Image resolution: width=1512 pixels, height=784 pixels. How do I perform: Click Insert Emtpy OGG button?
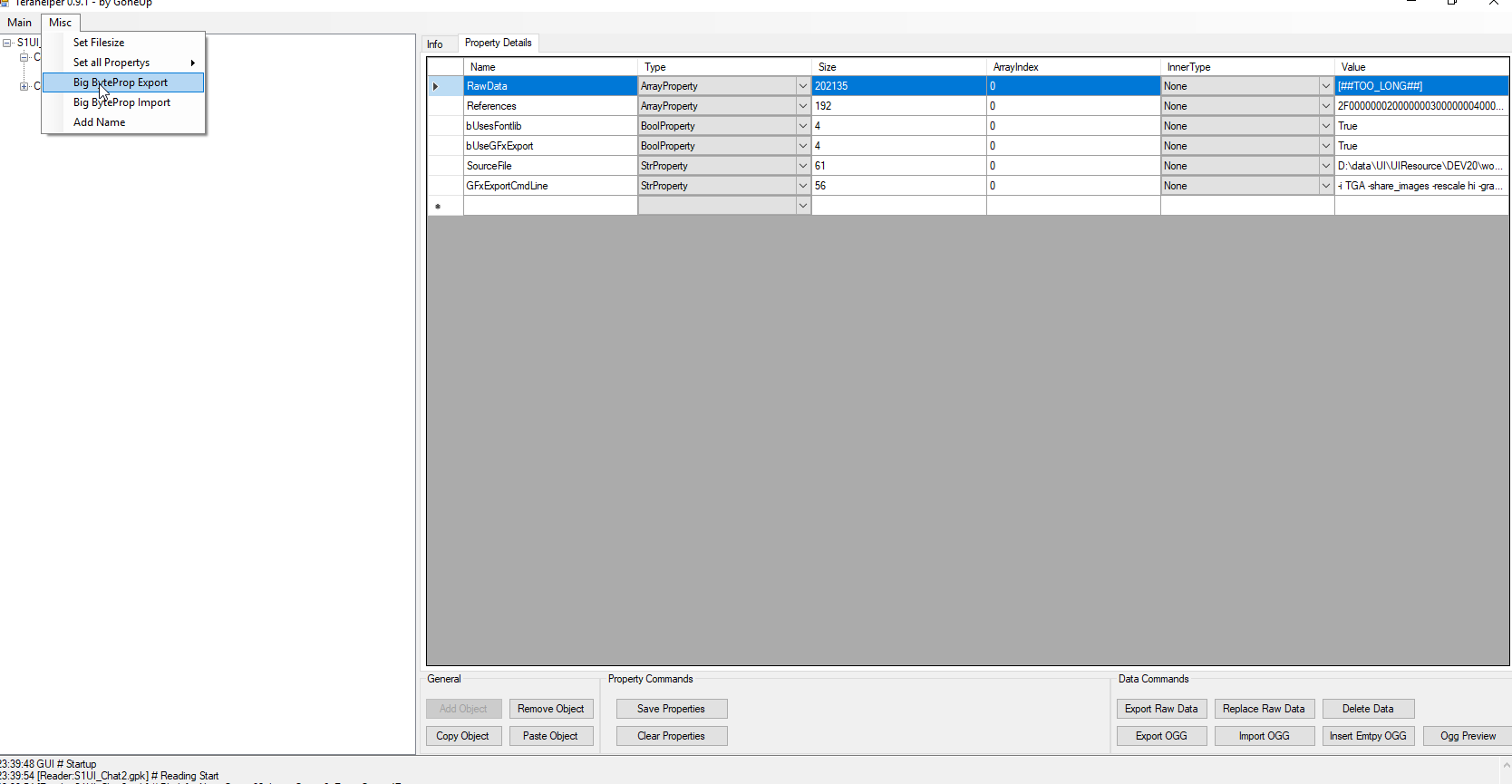pyautogui.click(x=1369, y=736)
